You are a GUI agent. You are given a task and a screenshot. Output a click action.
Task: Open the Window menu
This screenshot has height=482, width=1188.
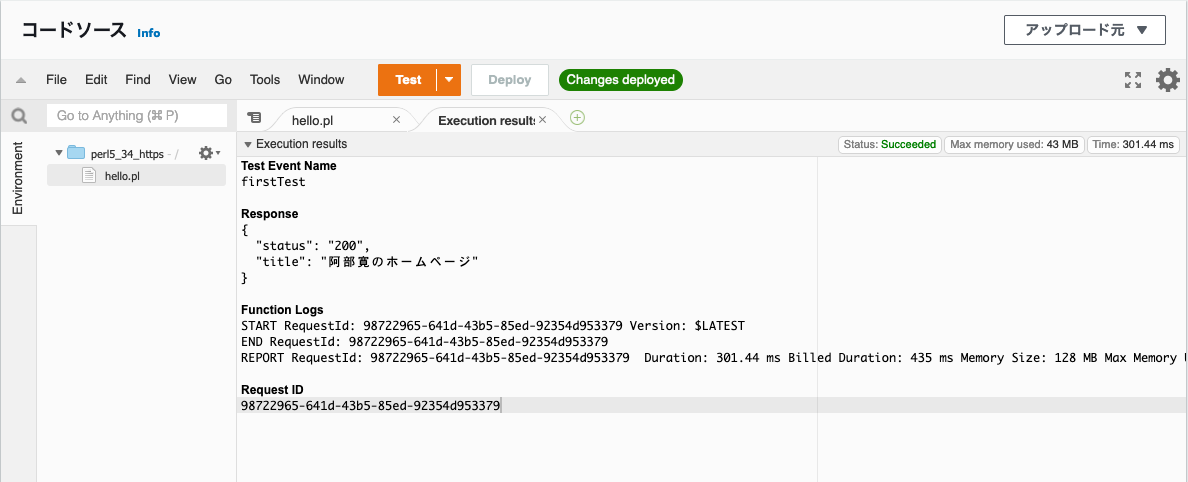pyautogui.click(x=321, y=80)
